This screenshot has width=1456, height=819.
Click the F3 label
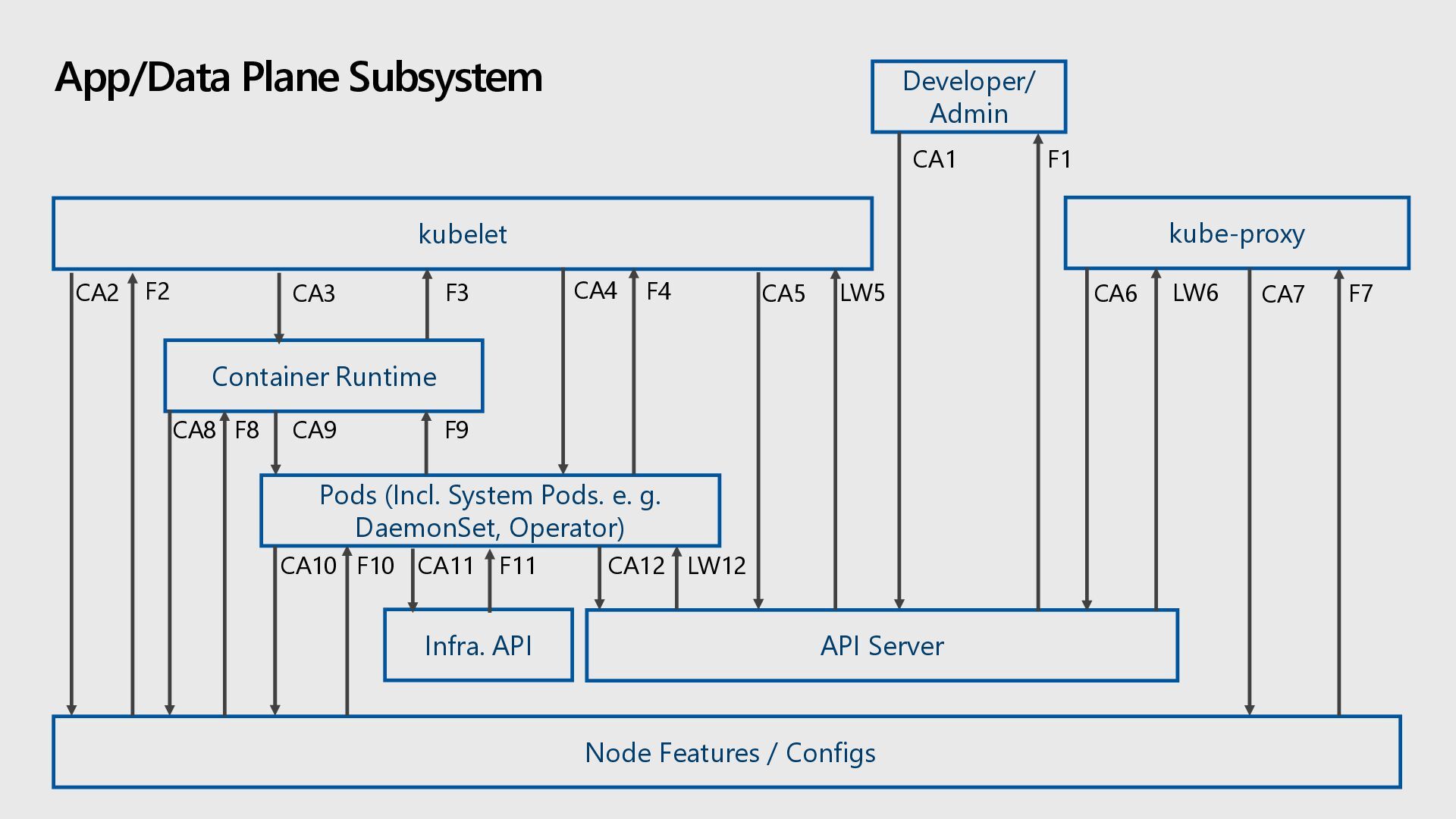[457, 293]
